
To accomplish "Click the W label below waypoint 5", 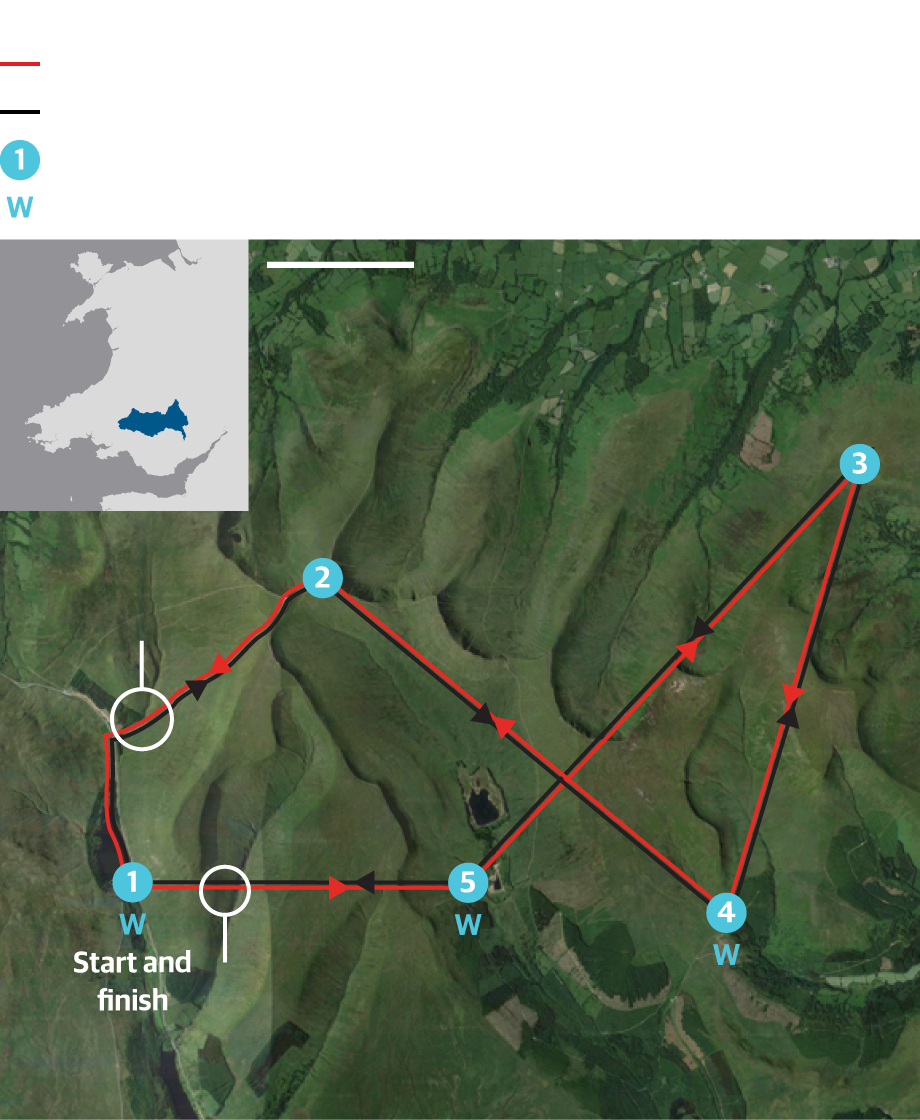I will [x=468, y=925].
